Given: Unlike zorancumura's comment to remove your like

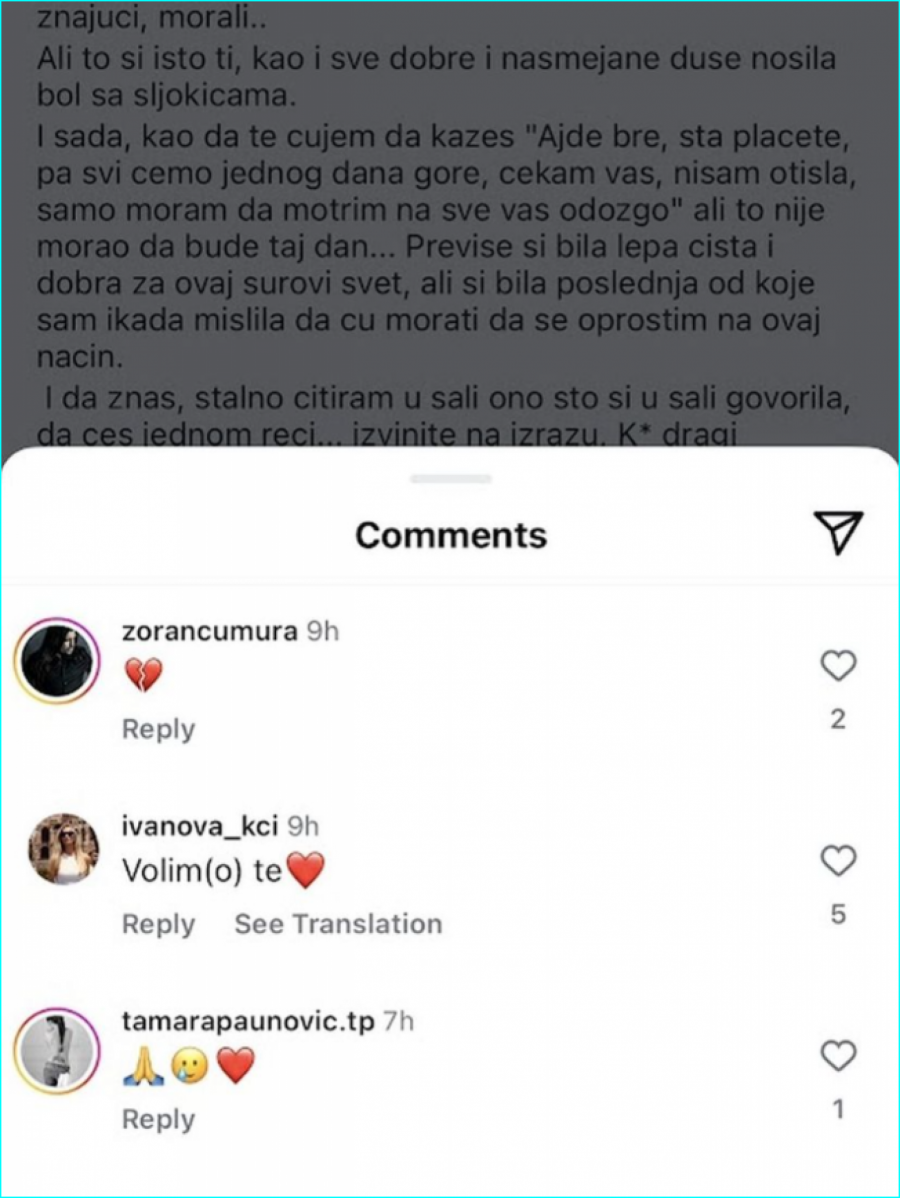Looking at the screenshot, I should 838,664.
